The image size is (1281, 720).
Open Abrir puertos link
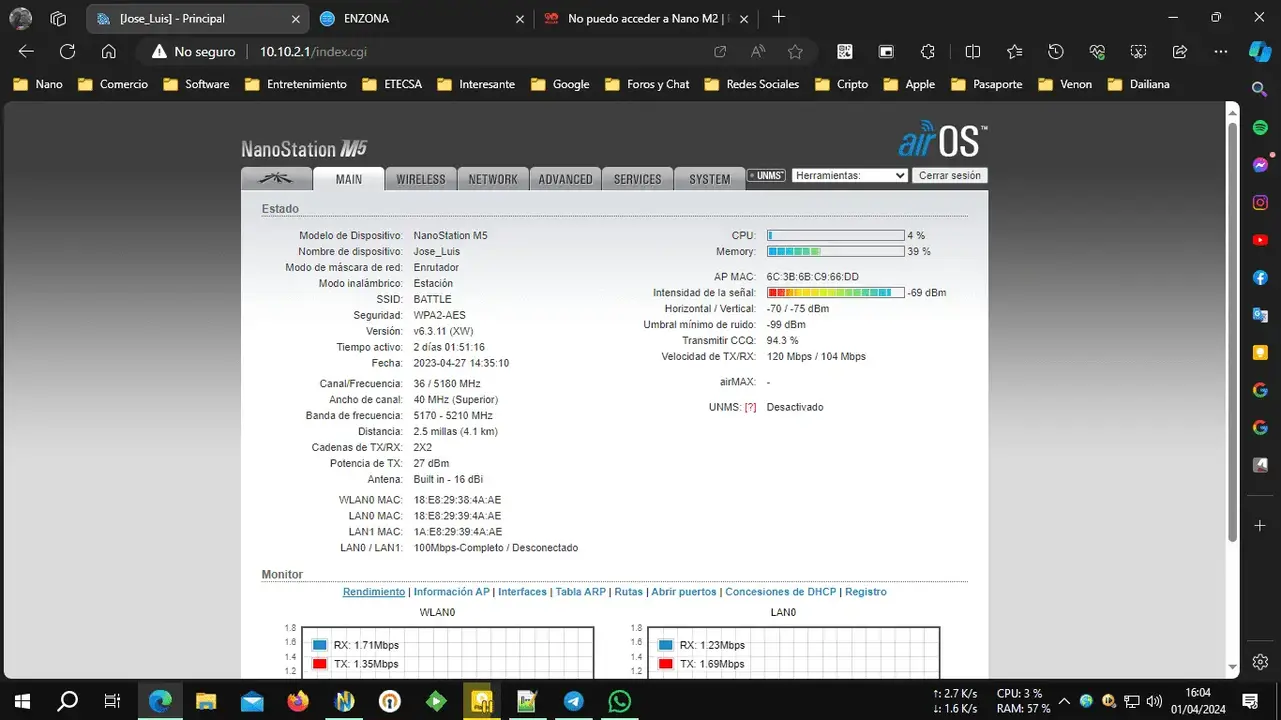[x=684, y=592]
